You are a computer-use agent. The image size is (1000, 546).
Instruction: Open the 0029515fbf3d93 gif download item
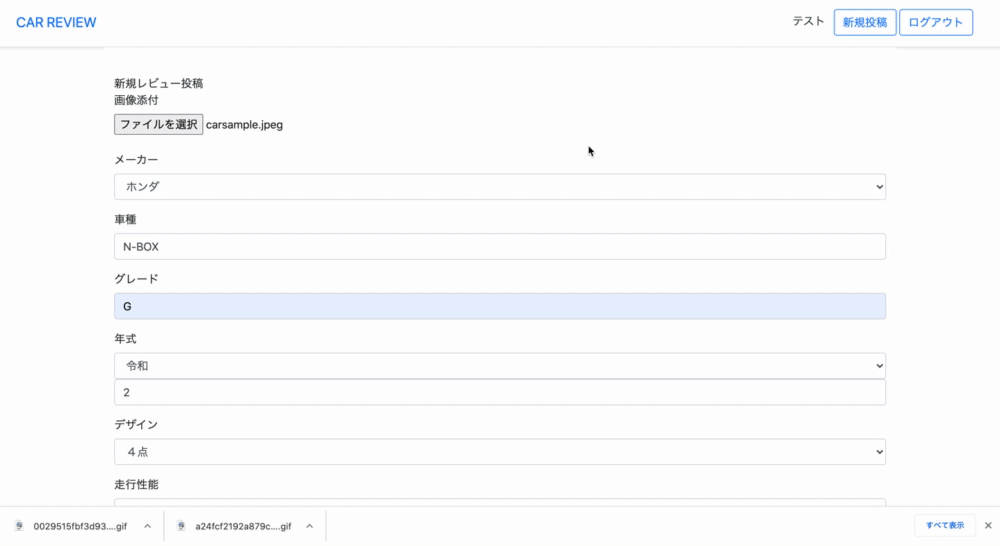point(80,526)
